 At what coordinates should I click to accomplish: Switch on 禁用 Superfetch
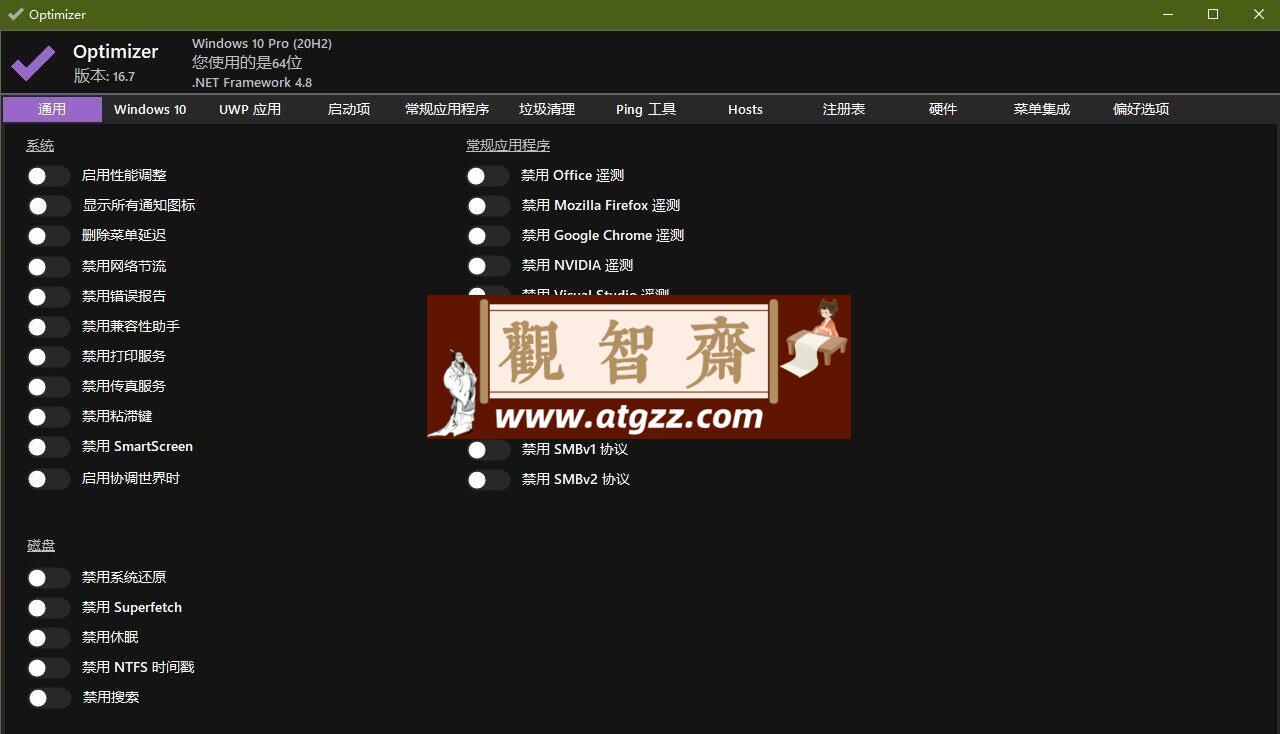pyautogui.click(x=48, y=608)
